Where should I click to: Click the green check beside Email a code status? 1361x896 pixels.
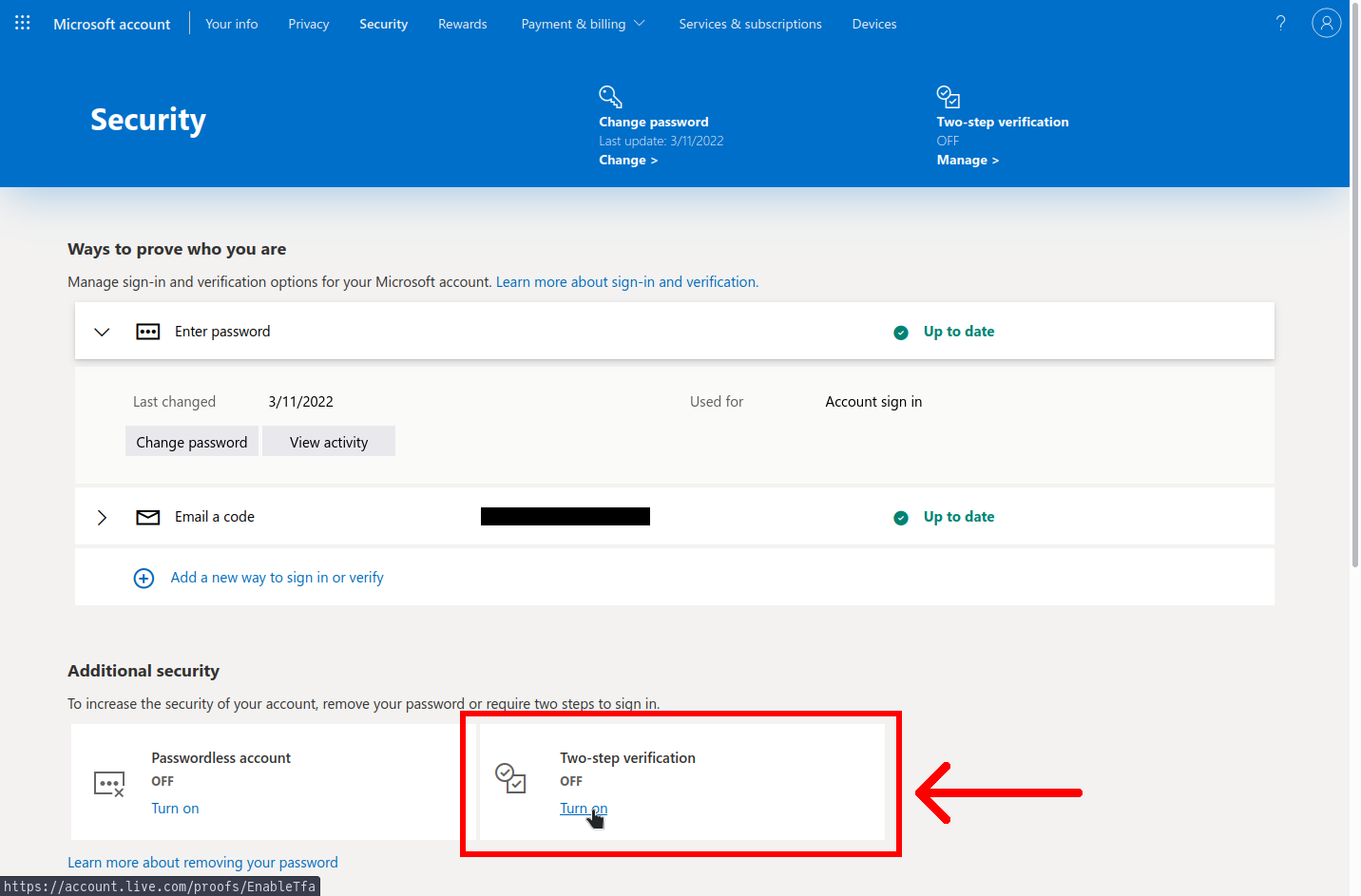tap(901, 518)
